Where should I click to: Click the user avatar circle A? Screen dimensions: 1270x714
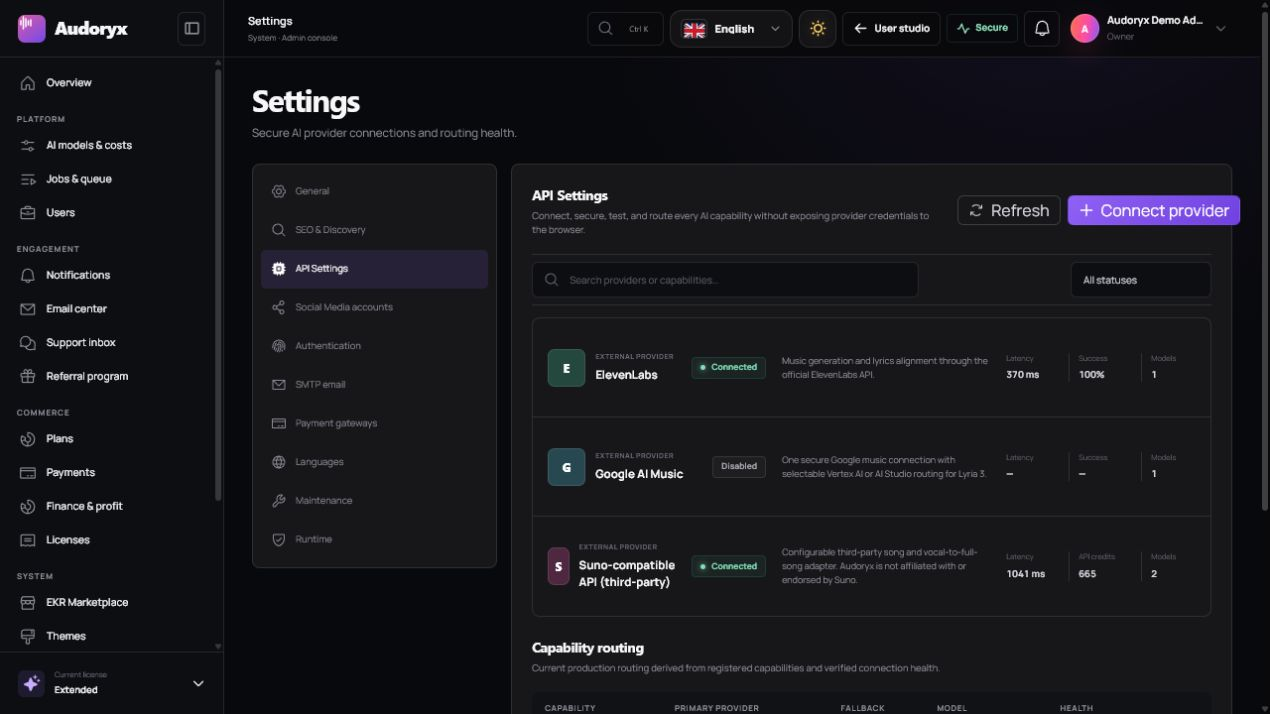click(1085, 28)
